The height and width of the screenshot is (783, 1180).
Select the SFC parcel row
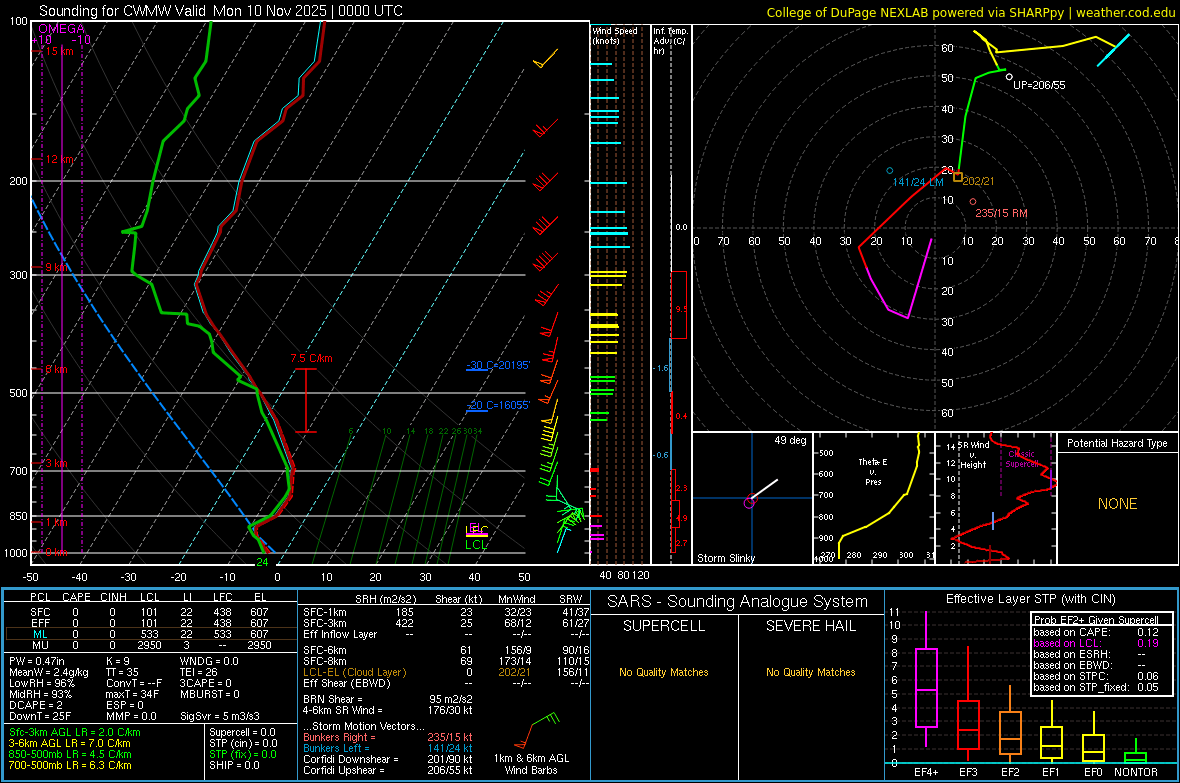(x=150, y=612)
